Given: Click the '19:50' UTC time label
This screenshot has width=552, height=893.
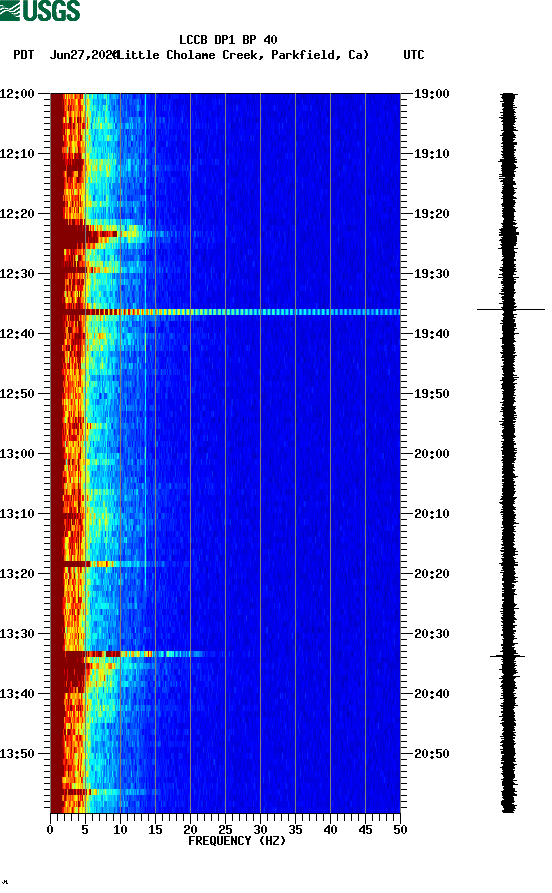Looking at the screenshot, I should point(431,394).
